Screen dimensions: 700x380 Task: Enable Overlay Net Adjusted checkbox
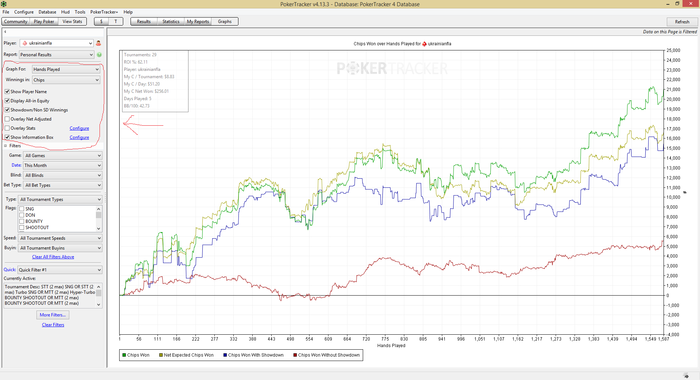(x=7, y=119)
